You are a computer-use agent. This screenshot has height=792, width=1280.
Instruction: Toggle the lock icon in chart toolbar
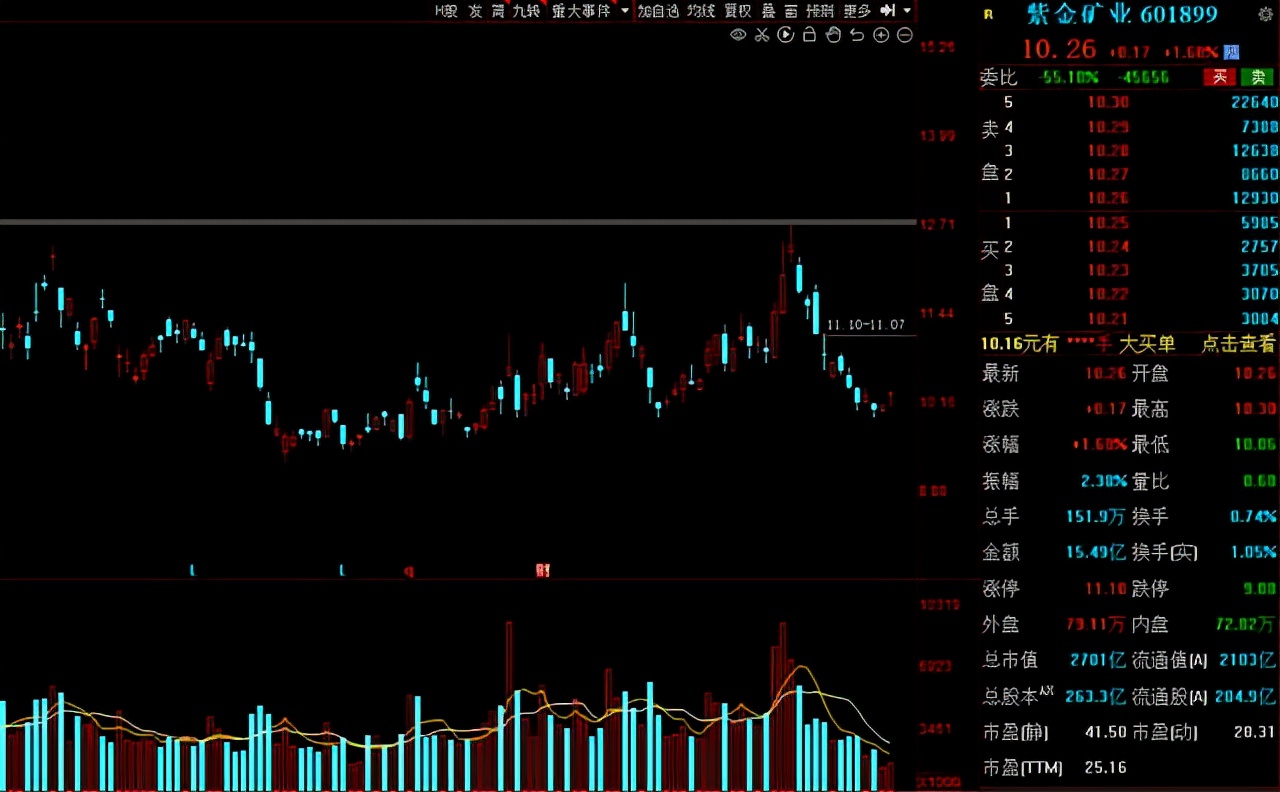point(810,35)
